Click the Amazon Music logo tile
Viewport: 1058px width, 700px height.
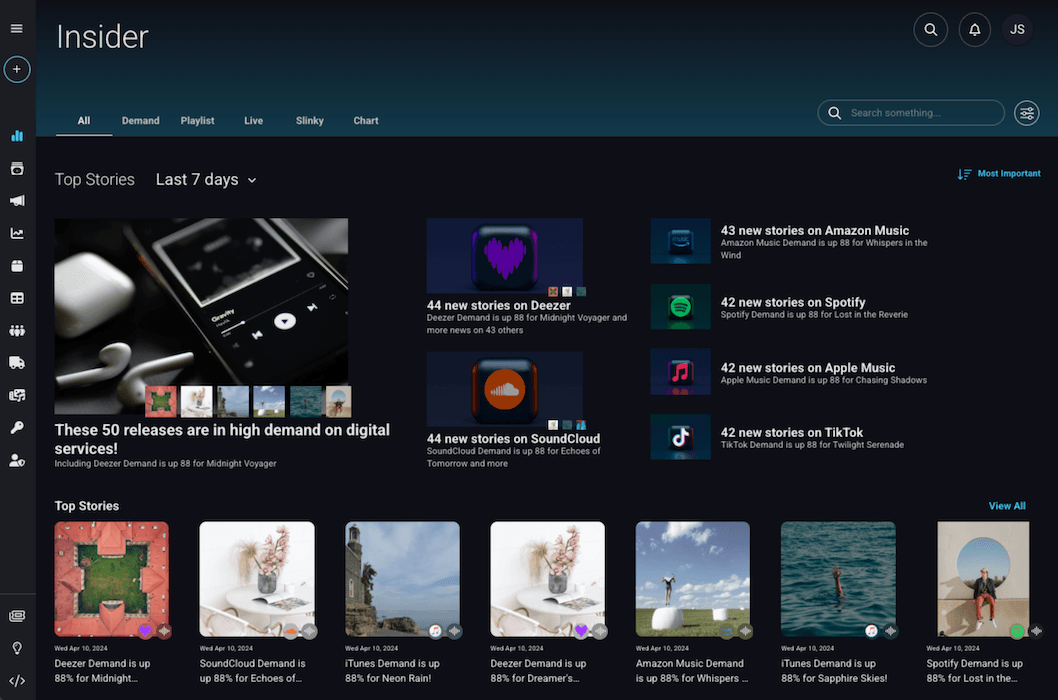click(680, 241)
